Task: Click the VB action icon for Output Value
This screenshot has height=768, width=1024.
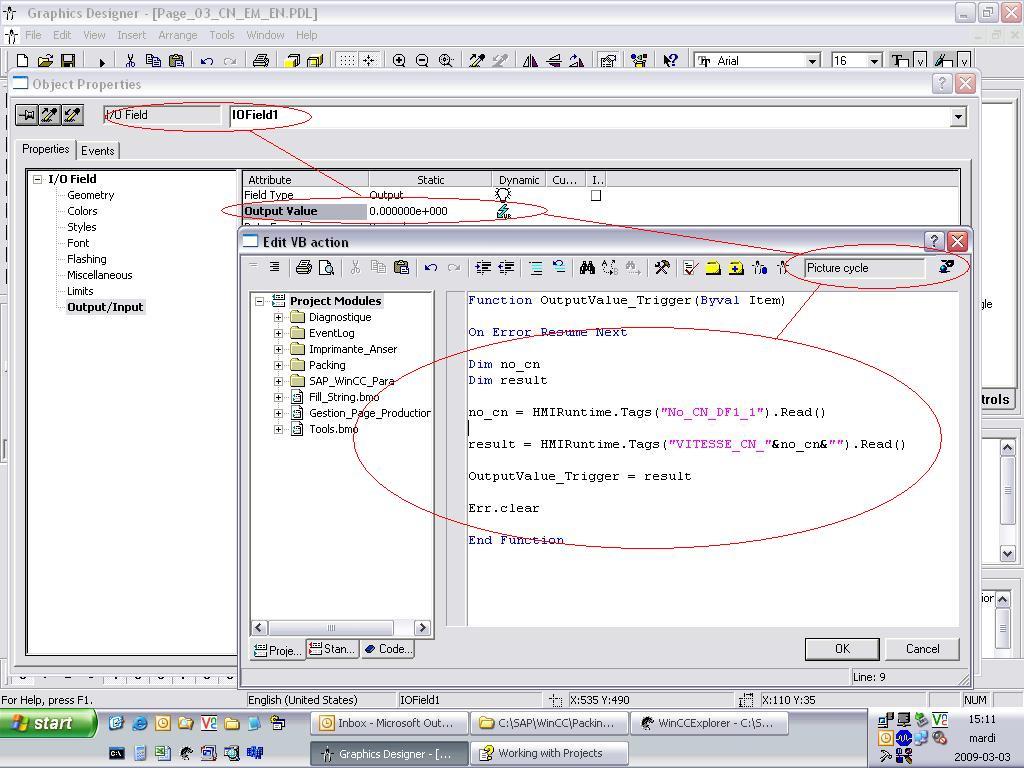Action: click(503, 211)
